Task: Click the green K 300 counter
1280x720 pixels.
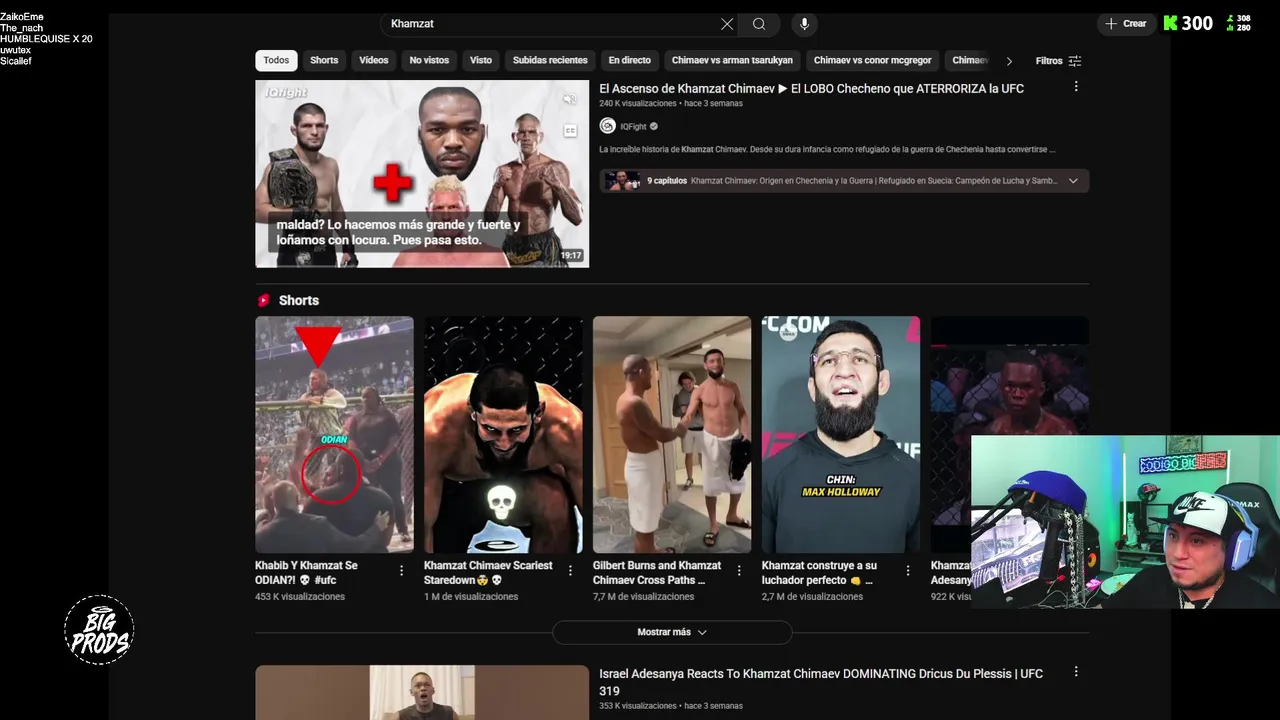Action: click(1188, 24)
